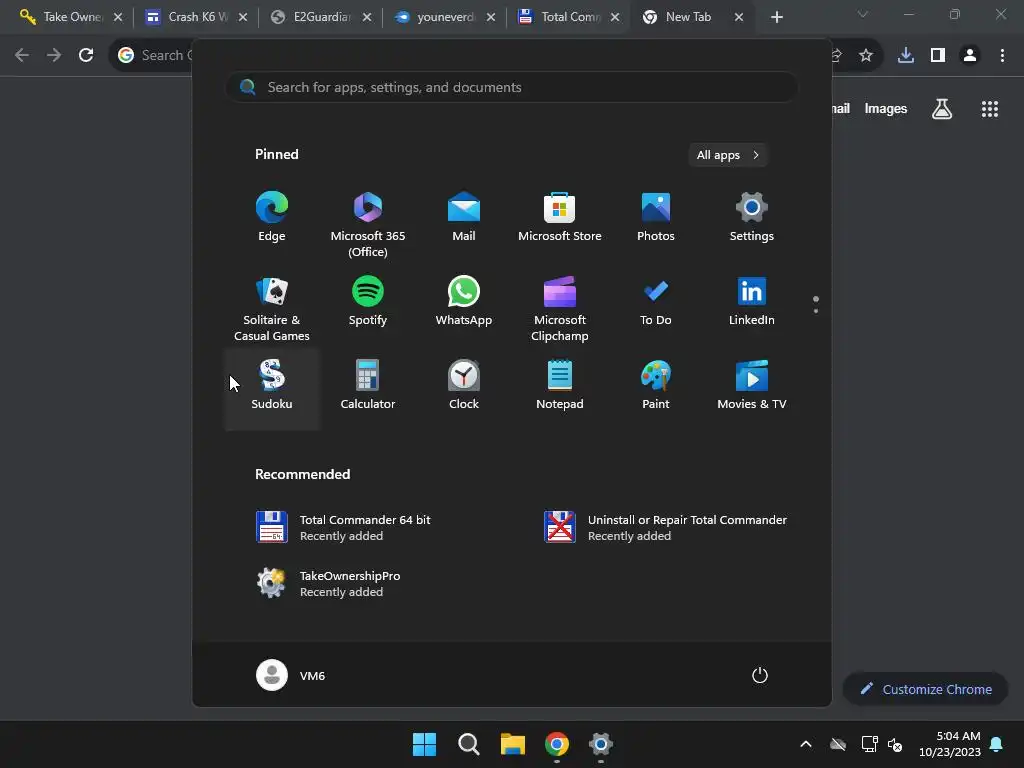Open the VM6 user account menu
The width and height of the screenshot is (1024, 768).
click(291, 675)
